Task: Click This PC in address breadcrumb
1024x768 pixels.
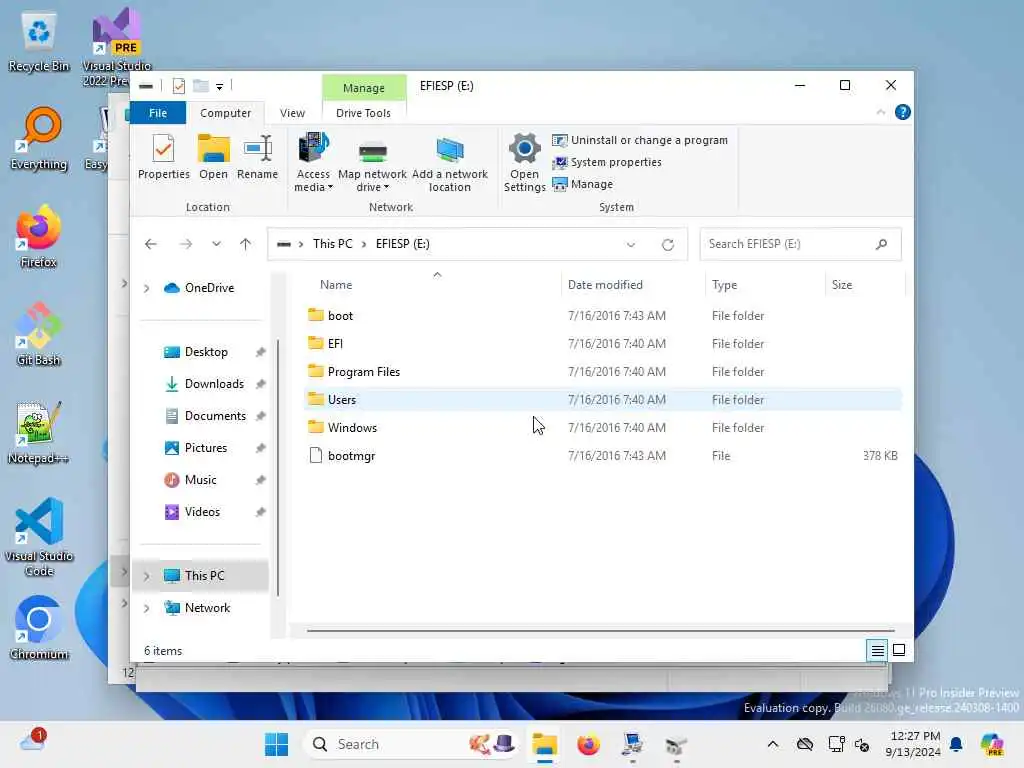Action: (332, 244)
